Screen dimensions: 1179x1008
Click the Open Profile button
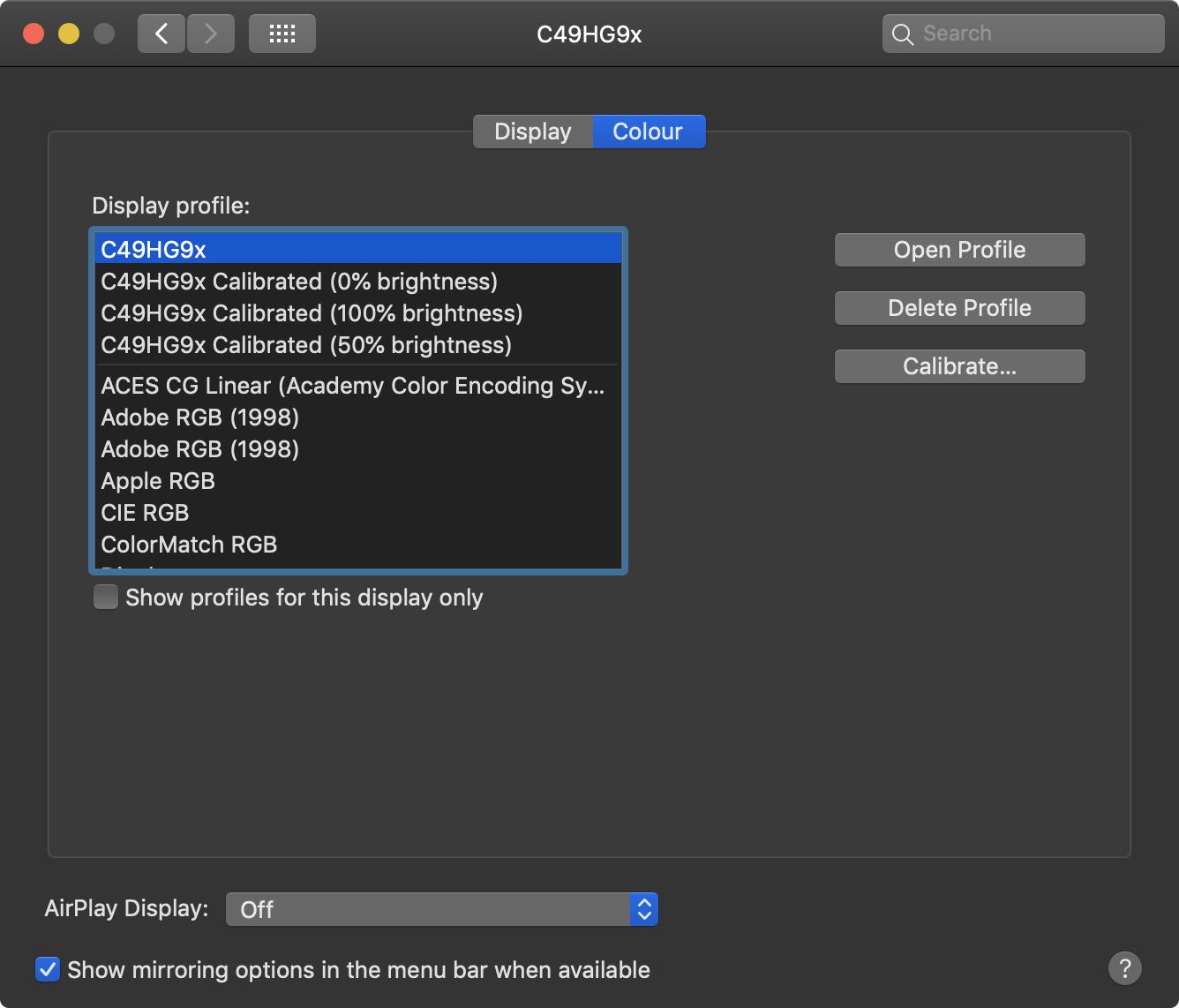[x=959, y=250]
